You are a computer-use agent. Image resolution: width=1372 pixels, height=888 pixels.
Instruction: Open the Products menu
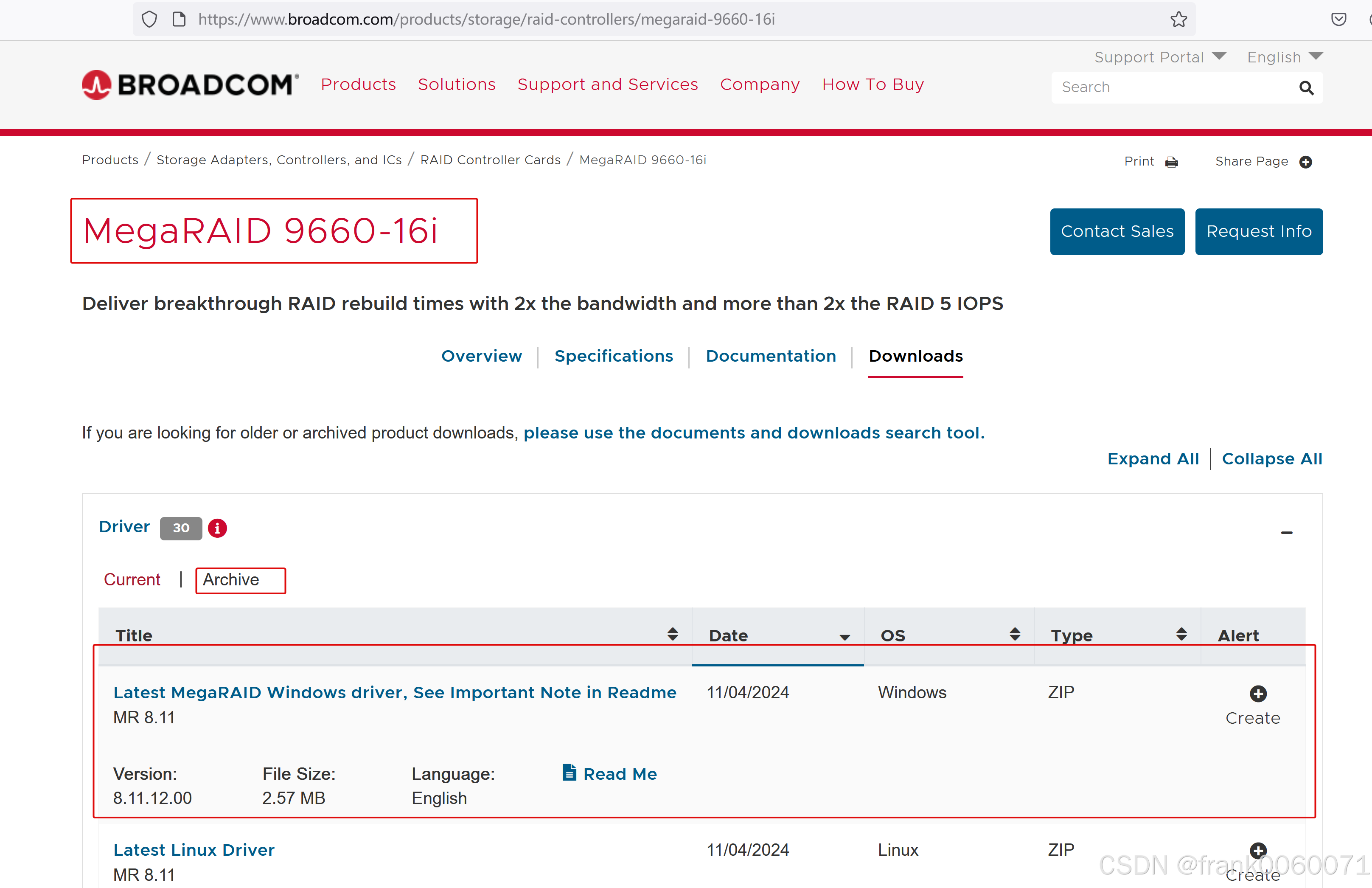pos(358,85)
